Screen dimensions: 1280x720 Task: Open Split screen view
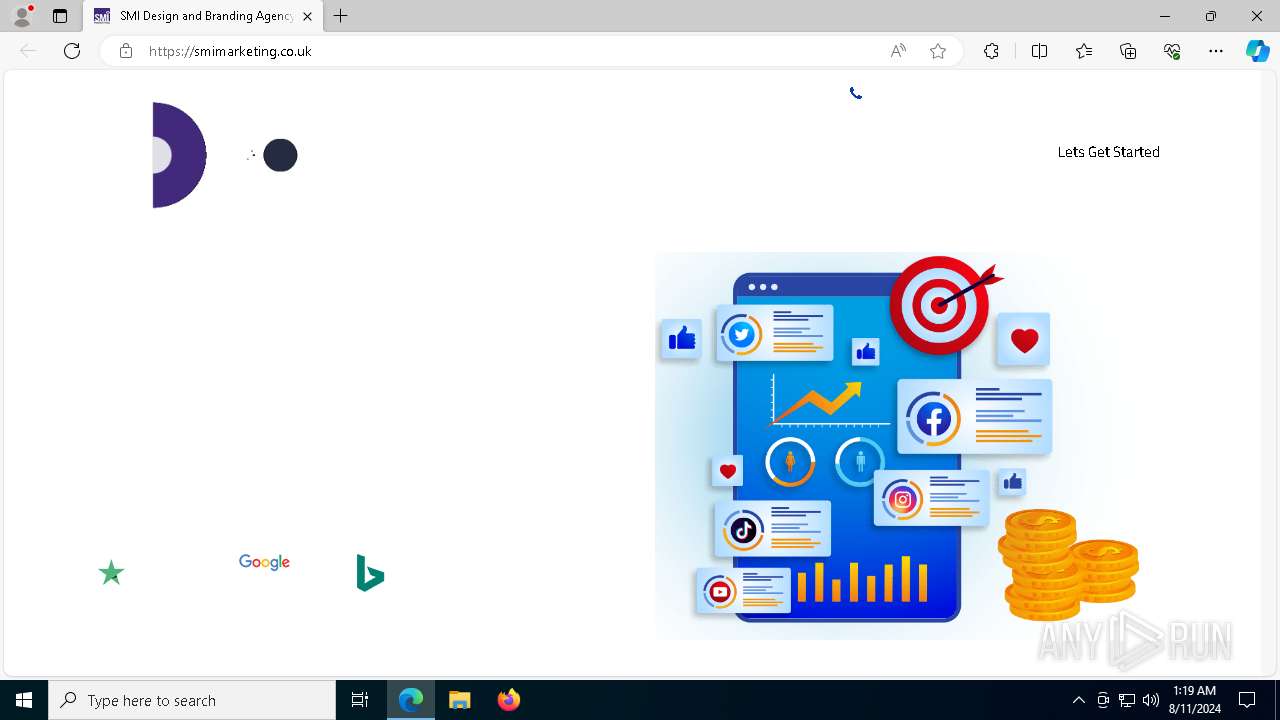pos(1039,51)
